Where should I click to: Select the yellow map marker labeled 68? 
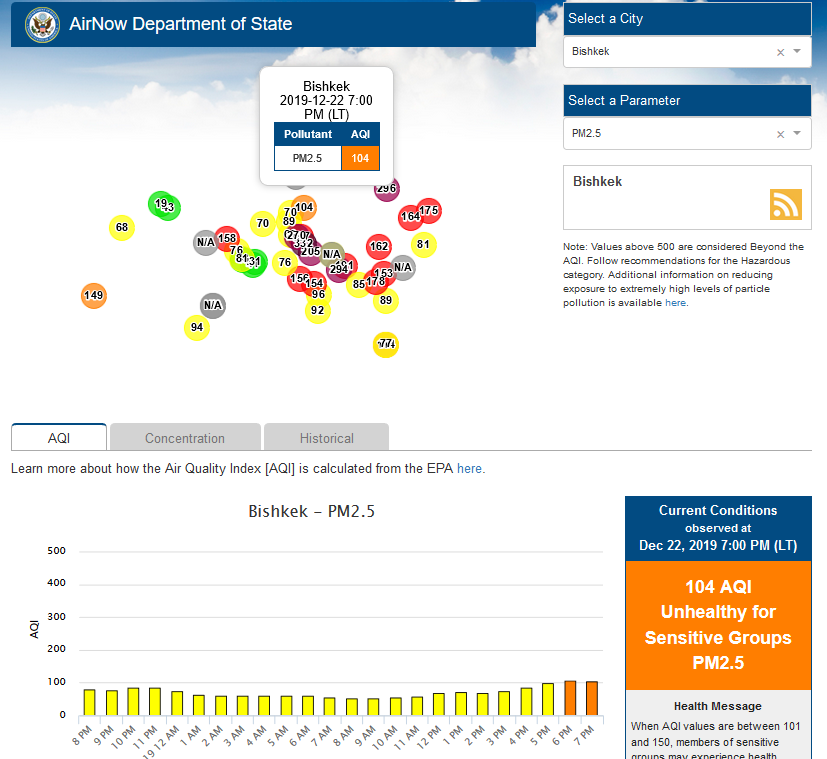click(122, 228)
